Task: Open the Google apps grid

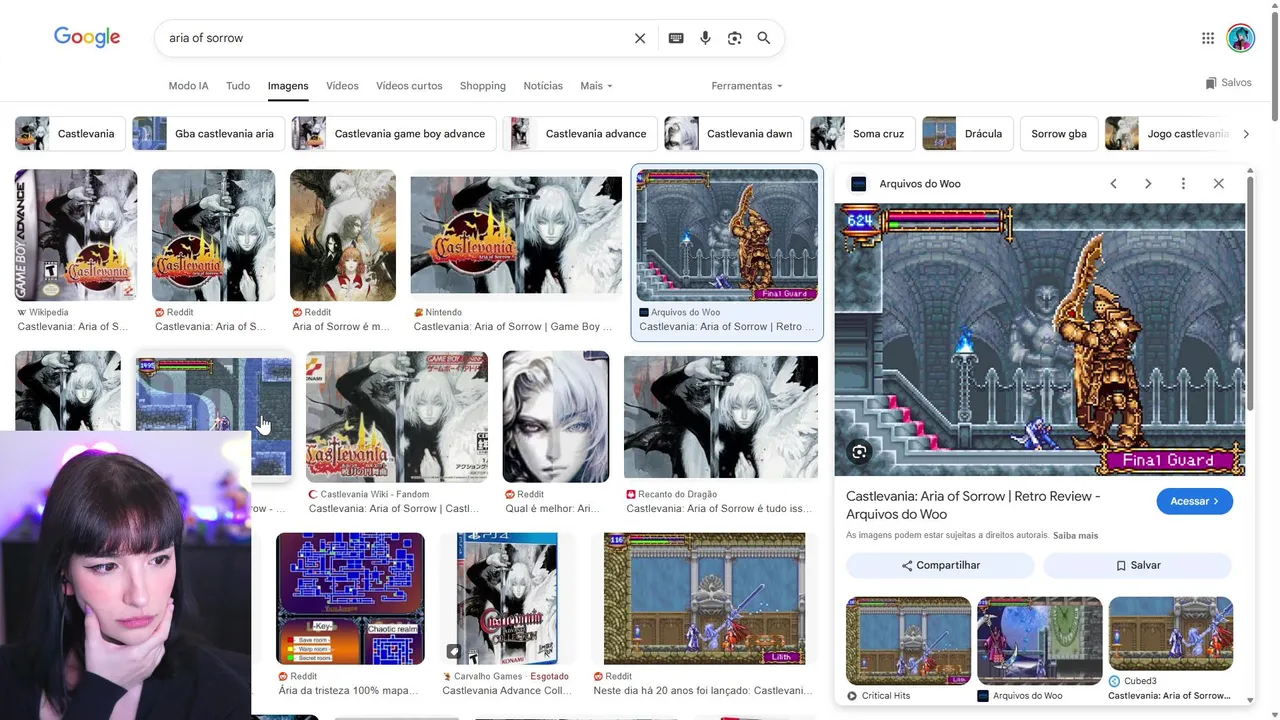Action: [x=1208, y=38]
